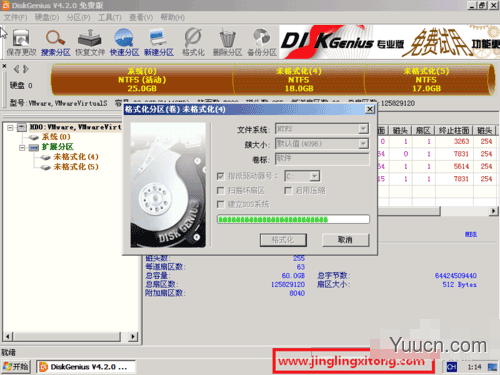Click the format progress bar

[x=293, y=219]
